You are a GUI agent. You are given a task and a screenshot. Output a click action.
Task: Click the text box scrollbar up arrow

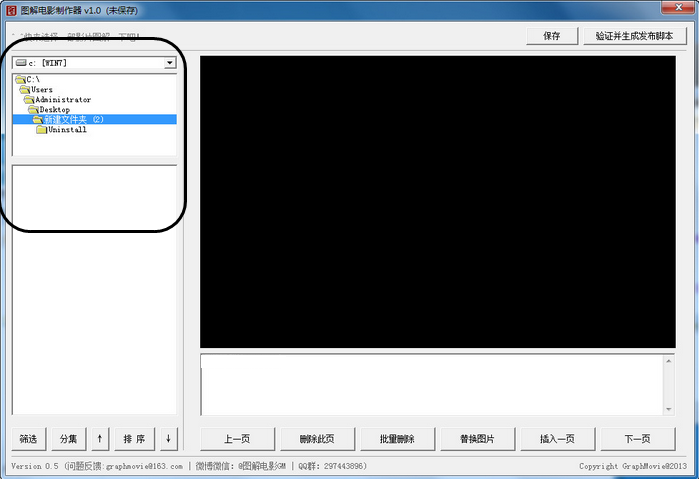coord(668,361)
